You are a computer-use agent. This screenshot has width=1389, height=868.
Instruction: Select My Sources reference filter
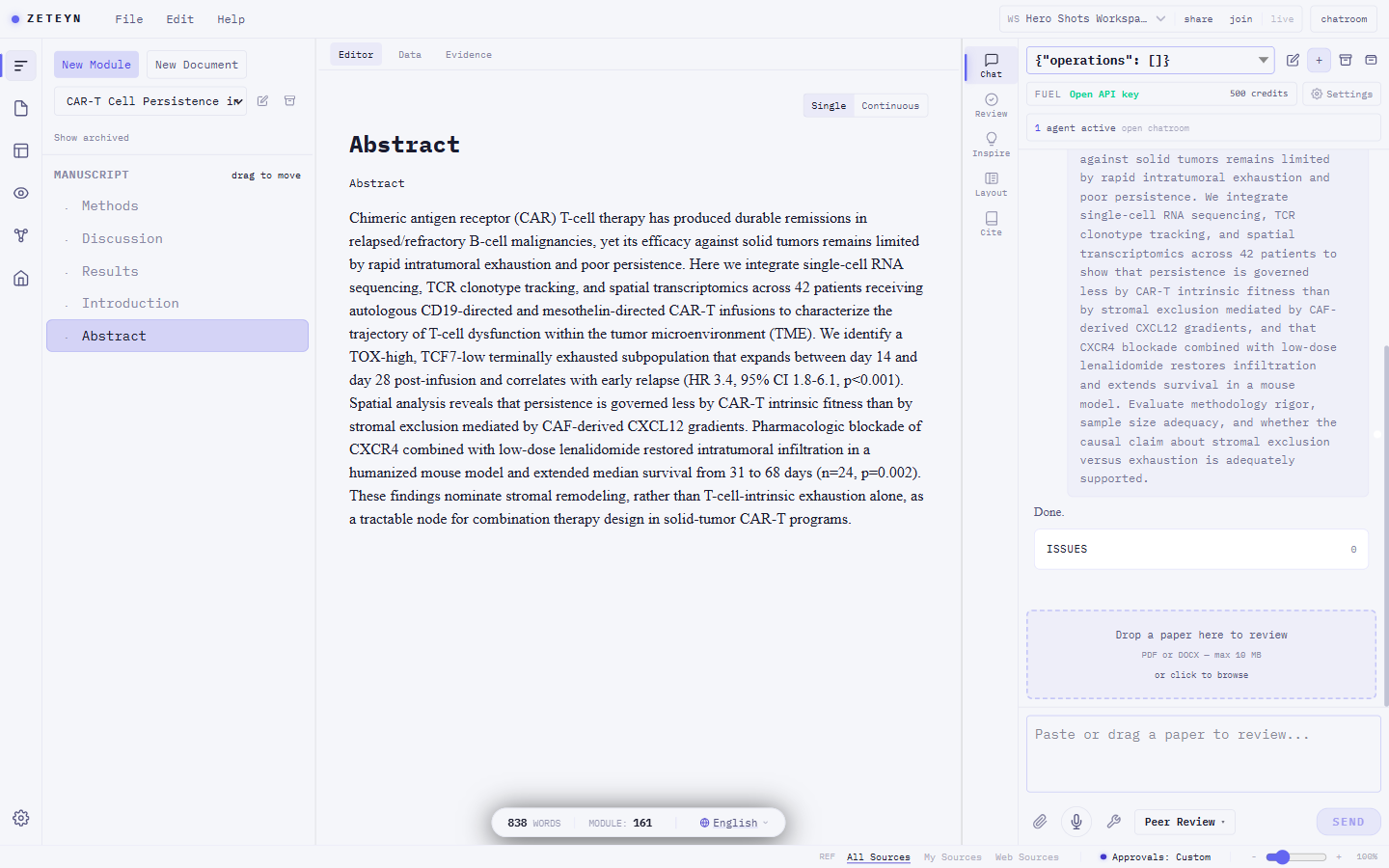[952, 857]
